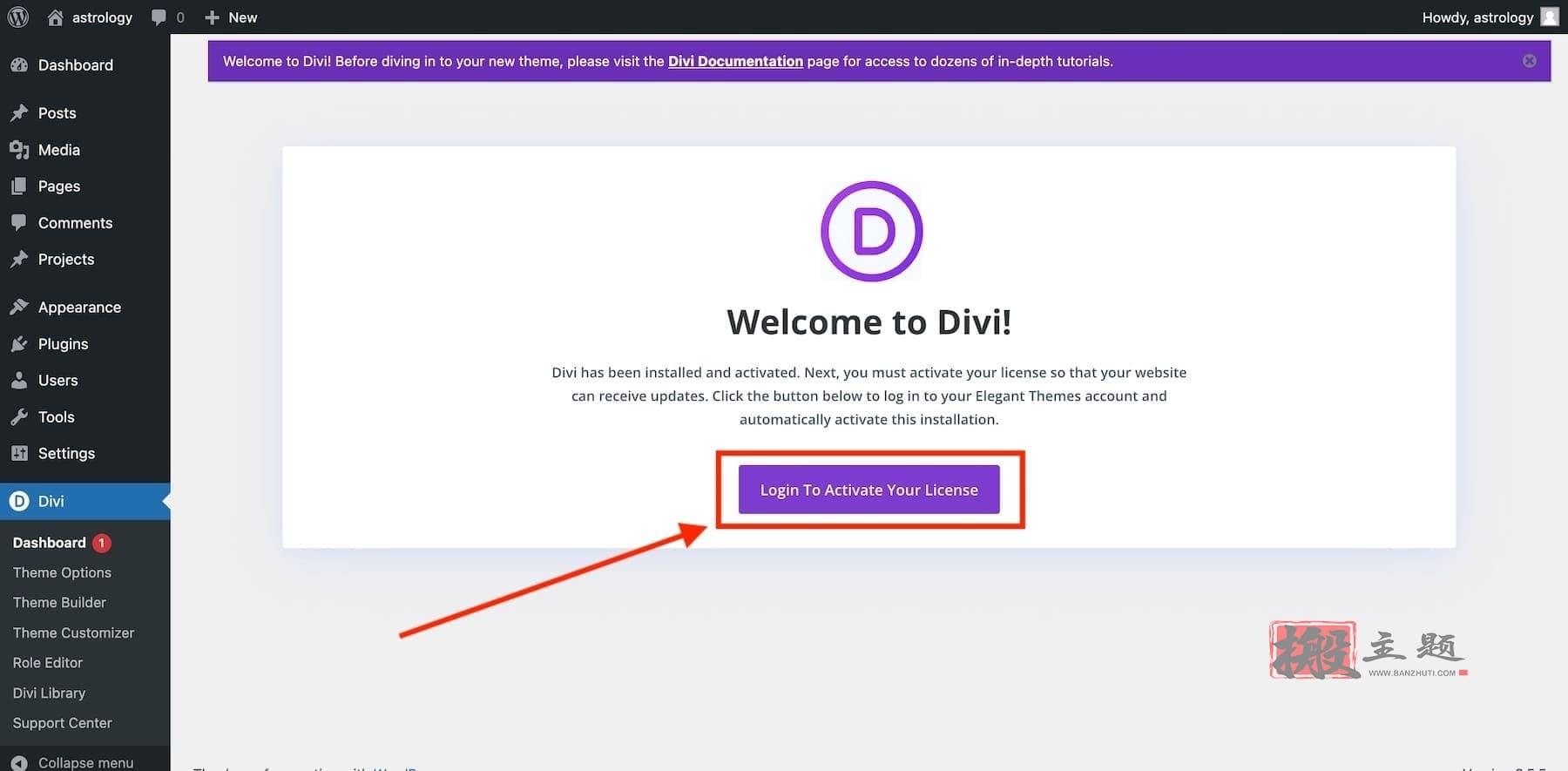Click the large Divi logo
This screenshot has width=1568, height=771.
871,232
